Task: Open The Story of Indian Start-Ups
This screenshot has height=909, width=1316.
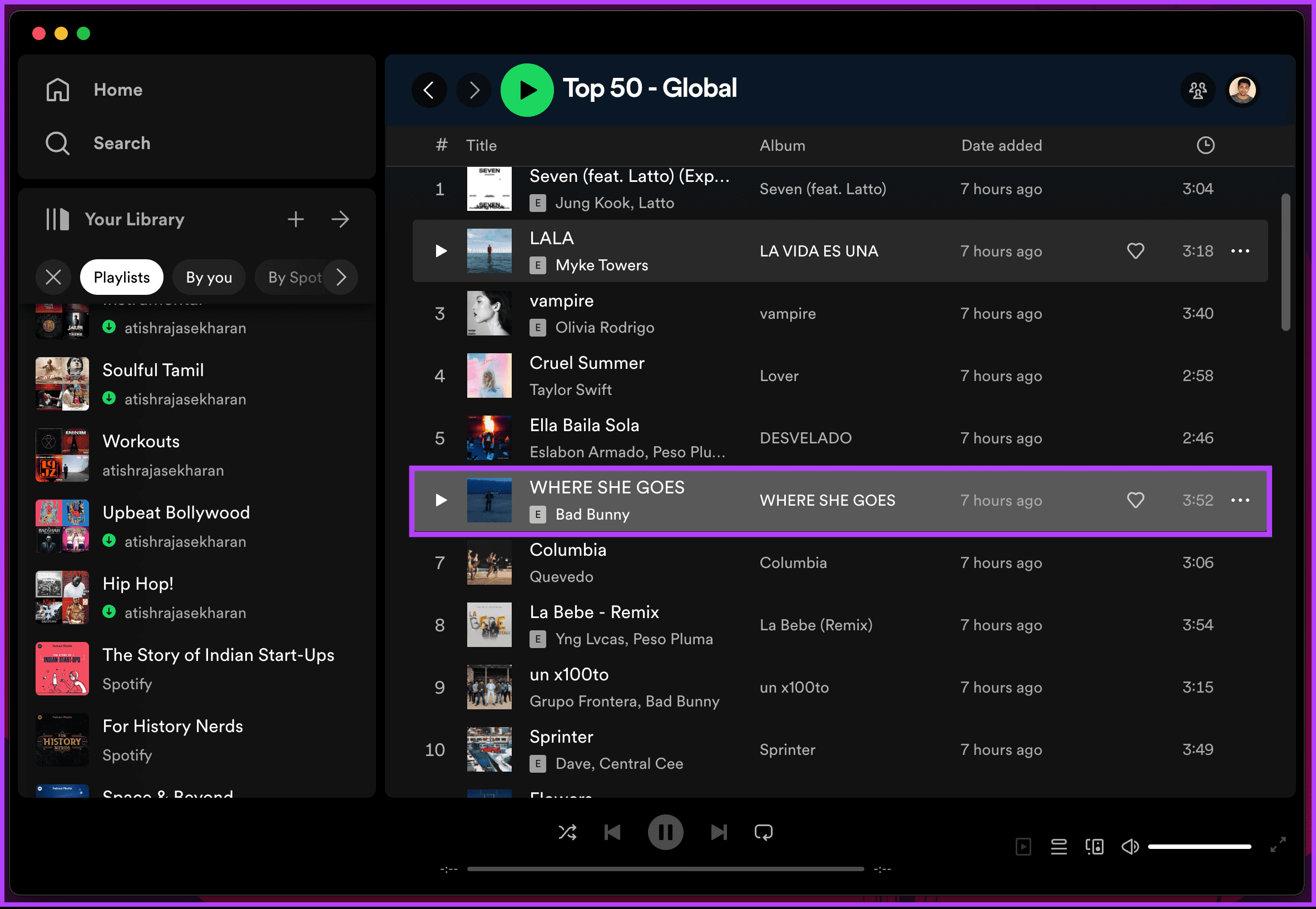Action: pyautogui.click(x=196, y=669)
